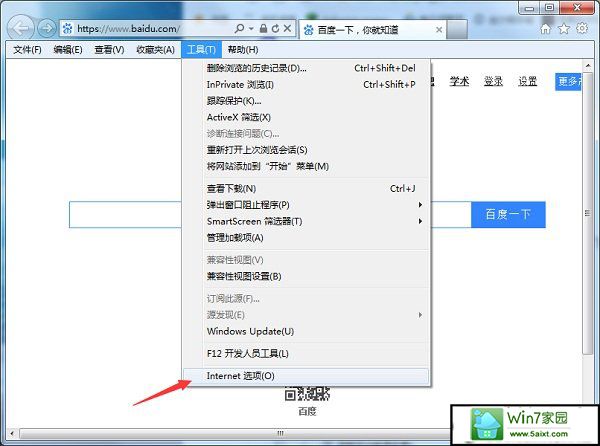This screenshot has height=446, width=600.
Task: Click the 学术 link on Baidu page
Action: [x=459, y=81]
